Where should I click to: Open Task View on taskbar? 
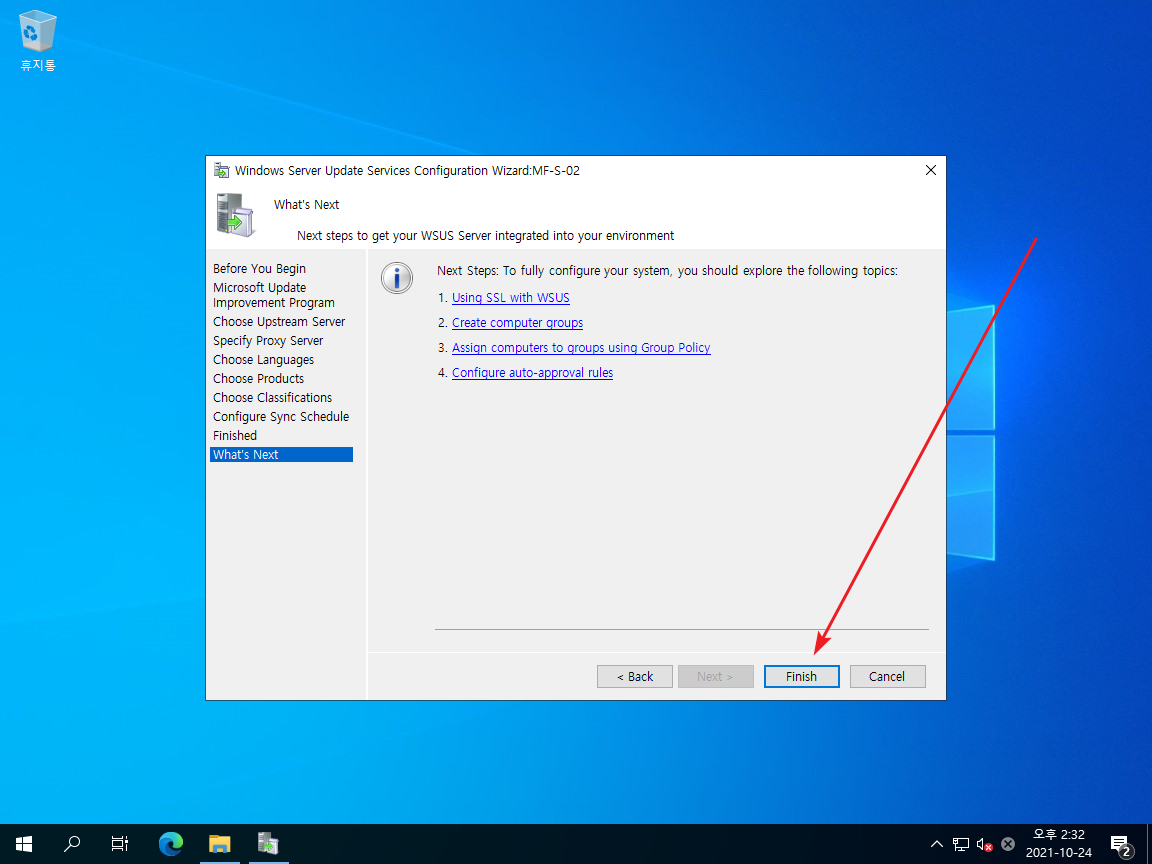pos(120,843)
